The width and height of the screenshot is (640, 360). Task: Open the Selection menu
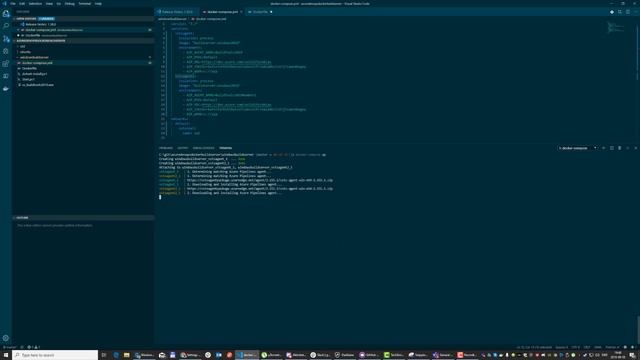click(x=35, y=4)
